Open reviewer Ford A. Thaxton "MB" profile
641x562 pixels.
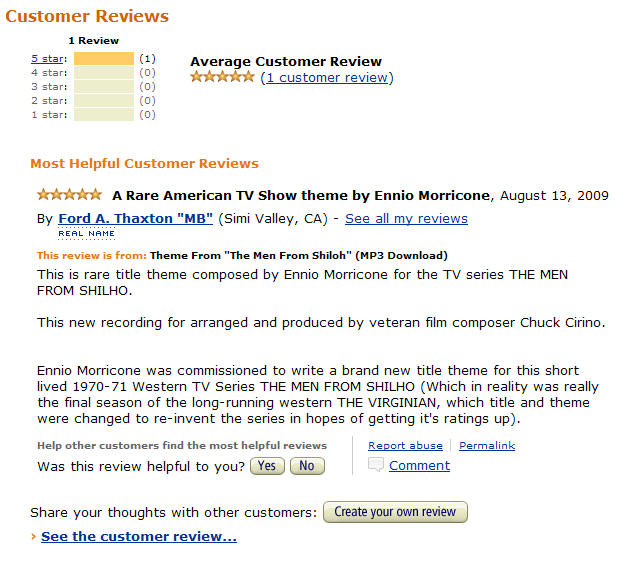[135, 218]
